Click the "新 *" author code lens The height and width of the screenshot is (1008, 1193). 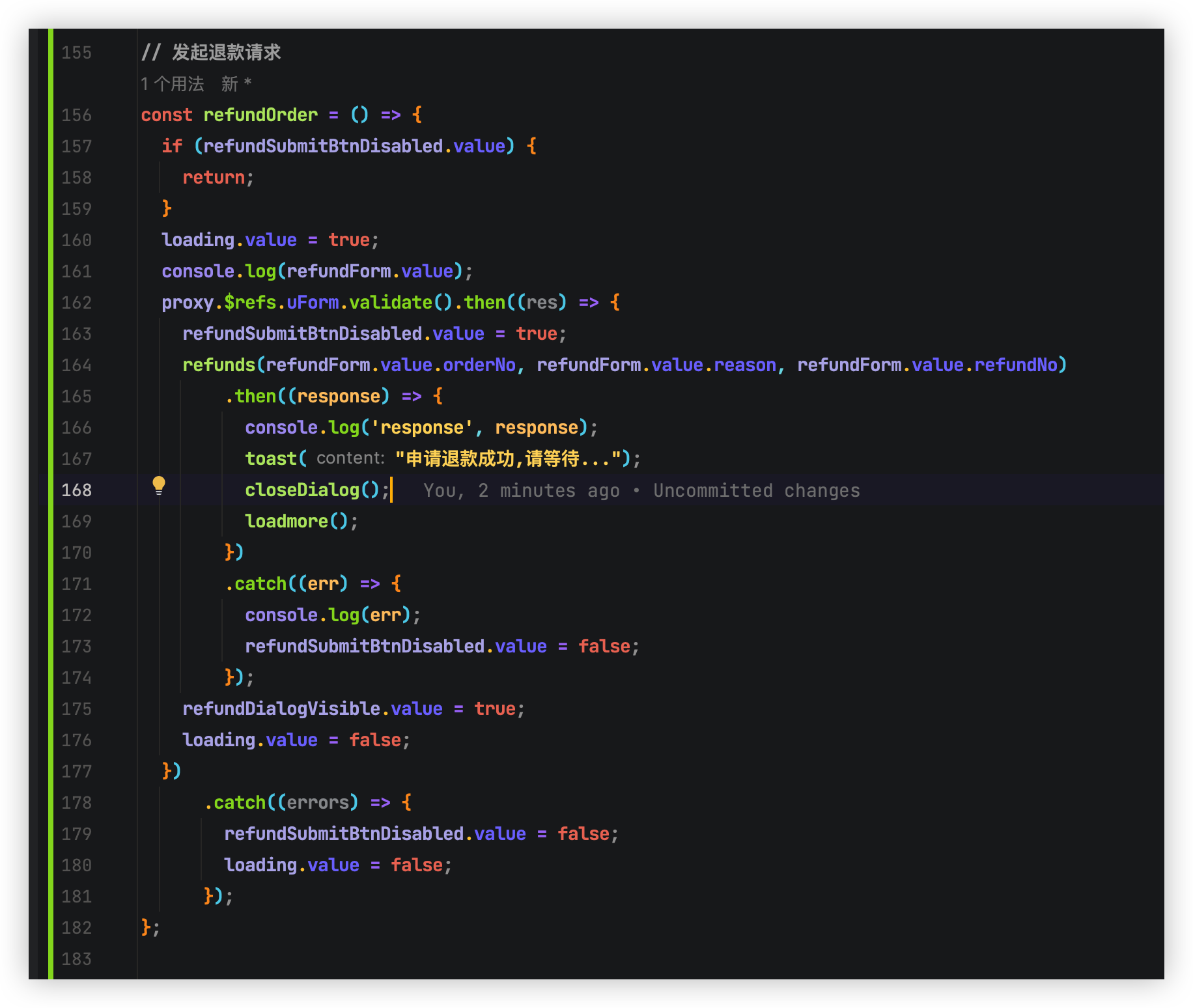tap(236, 84)
